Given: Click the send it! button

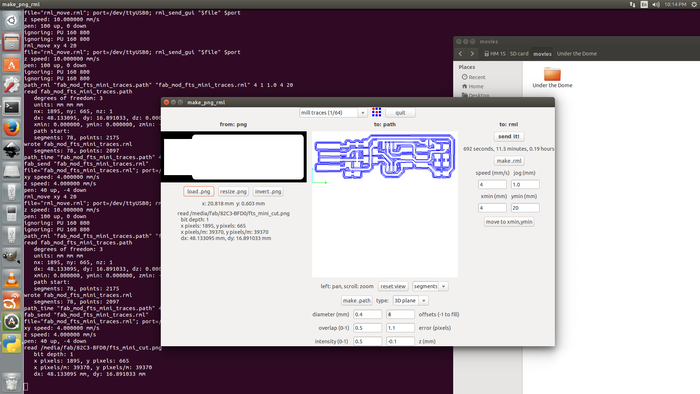Looking at the screenshot, I should point(508,137).
